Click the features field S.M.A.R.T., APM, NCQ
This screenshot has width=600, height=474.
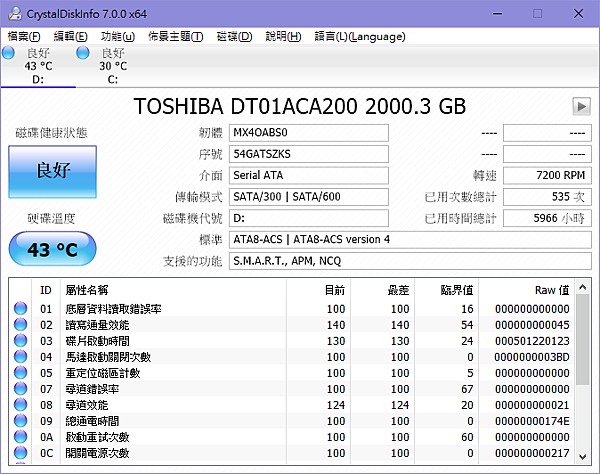pyautogui.click(x=410, y=261)
